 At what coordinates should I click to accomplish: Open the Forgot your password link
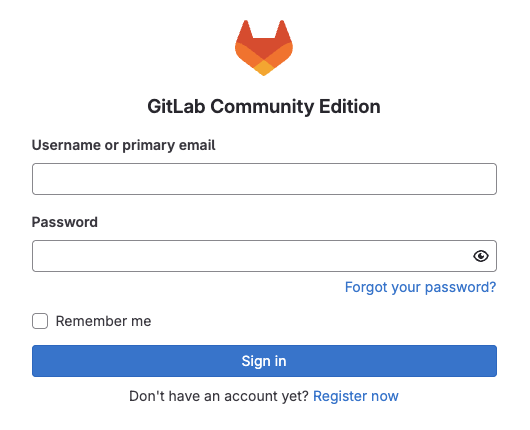point(420,287)
